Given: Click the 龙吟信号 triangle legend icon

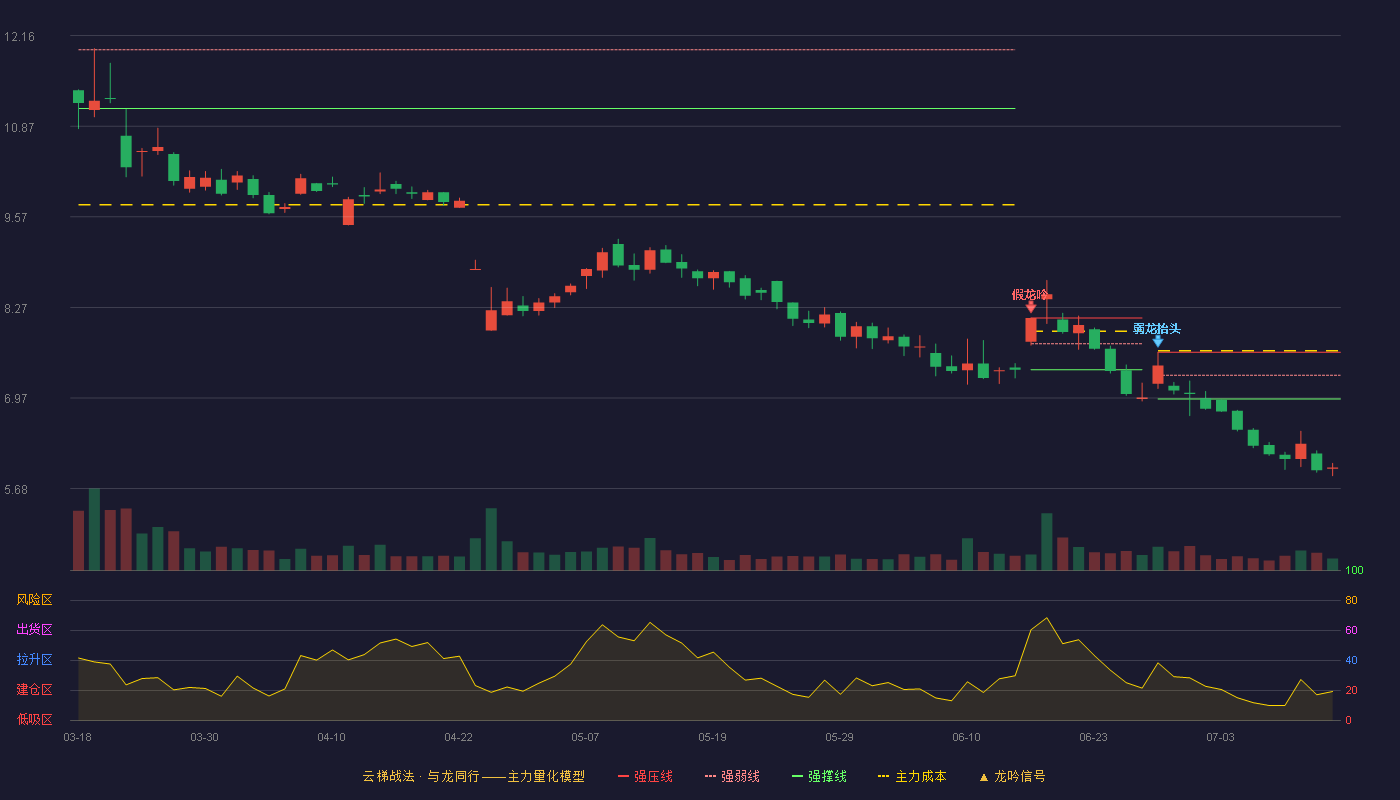Looking at the screenshot, I should tap(983, 776).
